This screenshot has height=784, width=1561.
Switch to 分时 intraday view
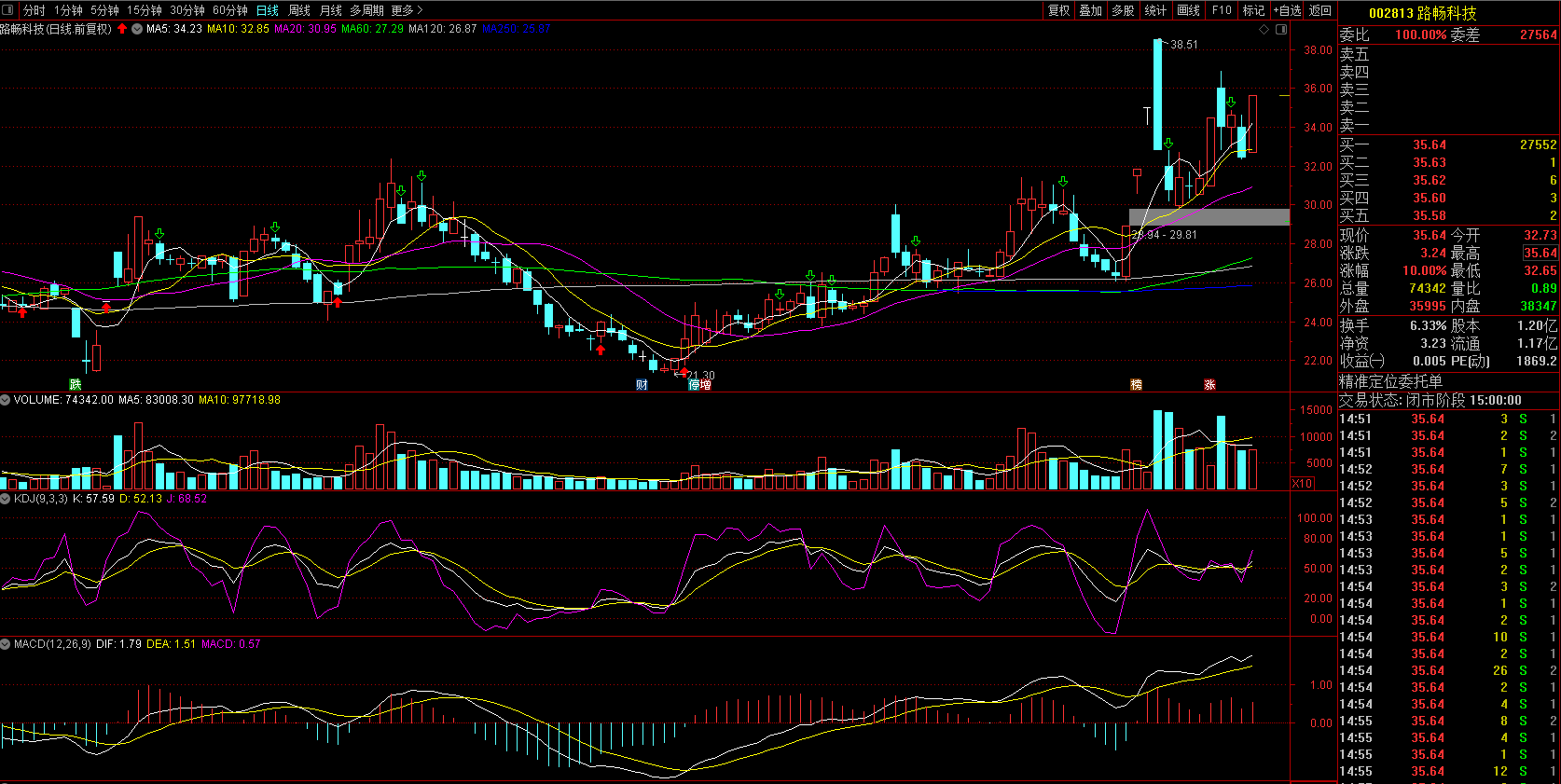(35, 10)
